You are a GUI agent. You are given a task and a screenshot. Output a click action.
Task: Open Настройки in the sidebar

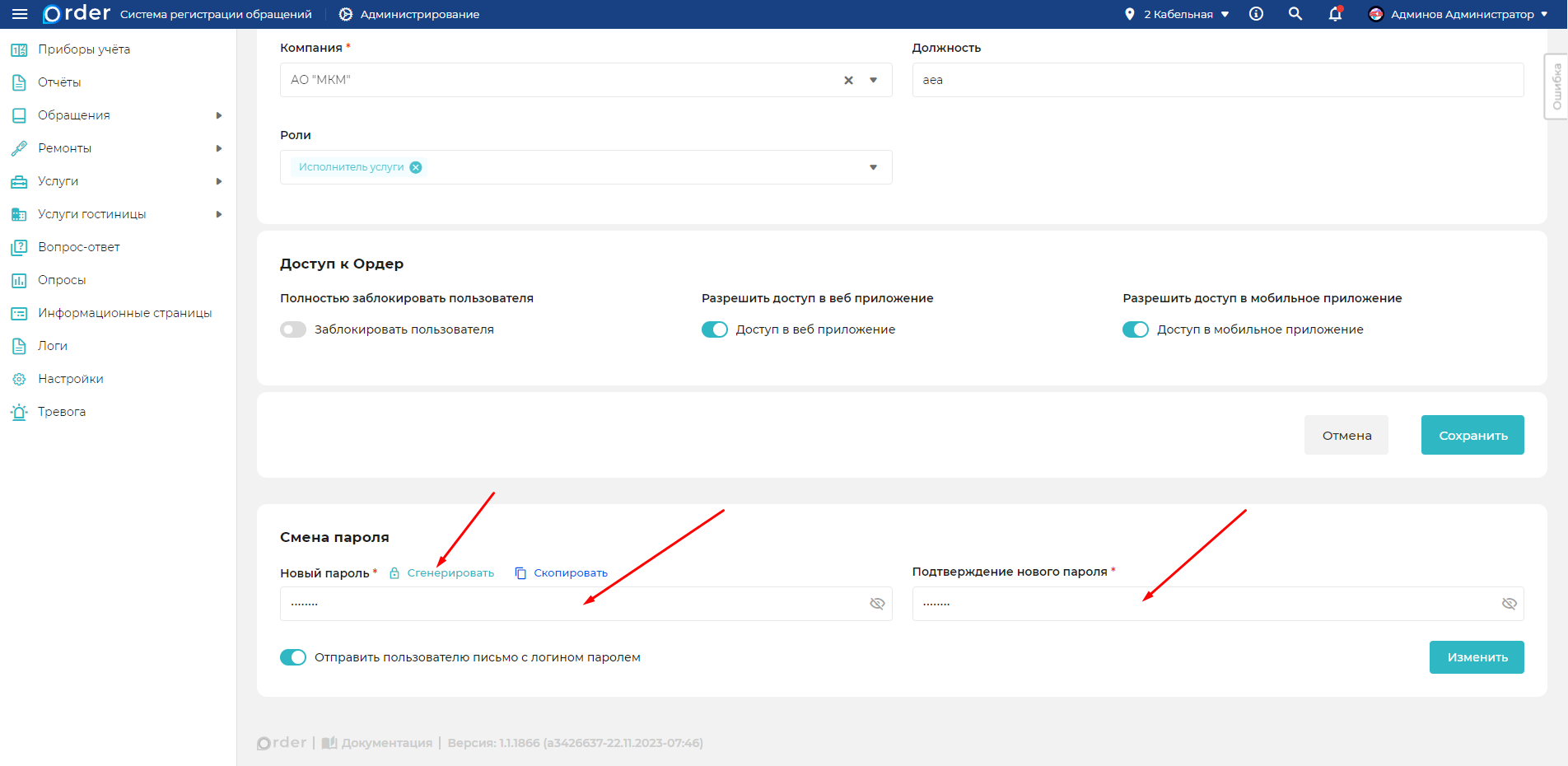[x=71, y=379]
